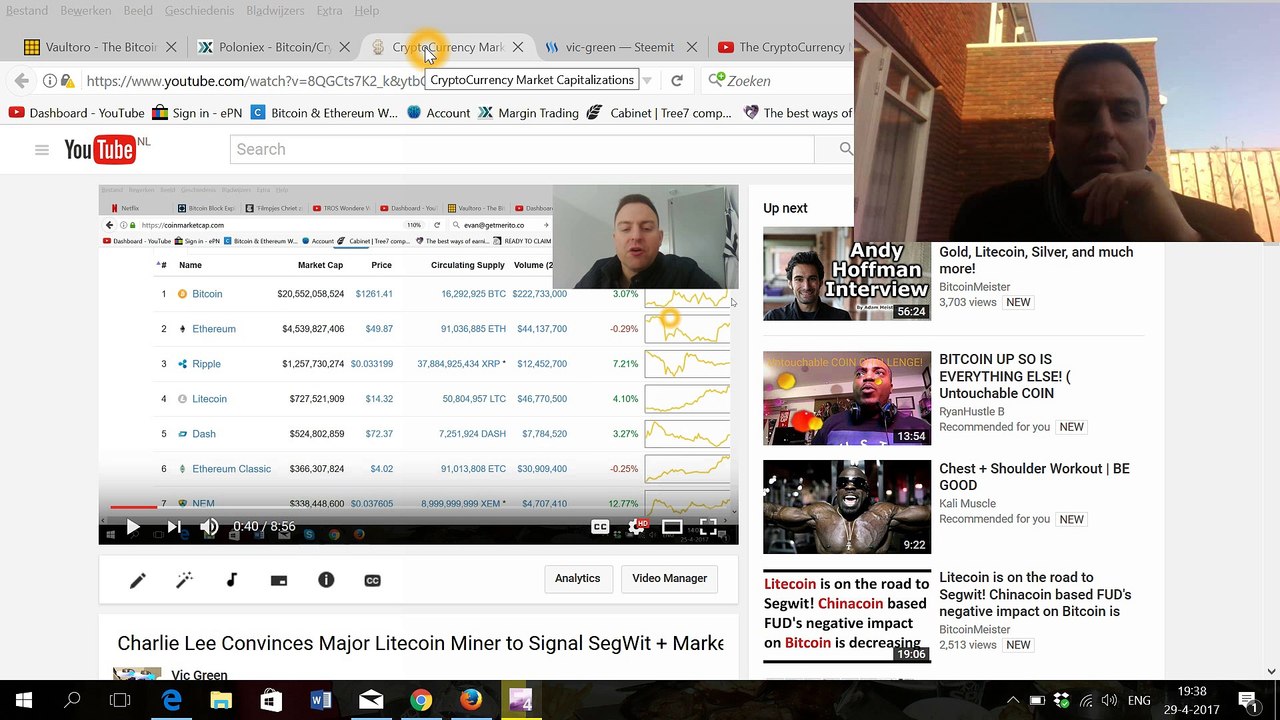Open the Account bookmark

(439, 113)
